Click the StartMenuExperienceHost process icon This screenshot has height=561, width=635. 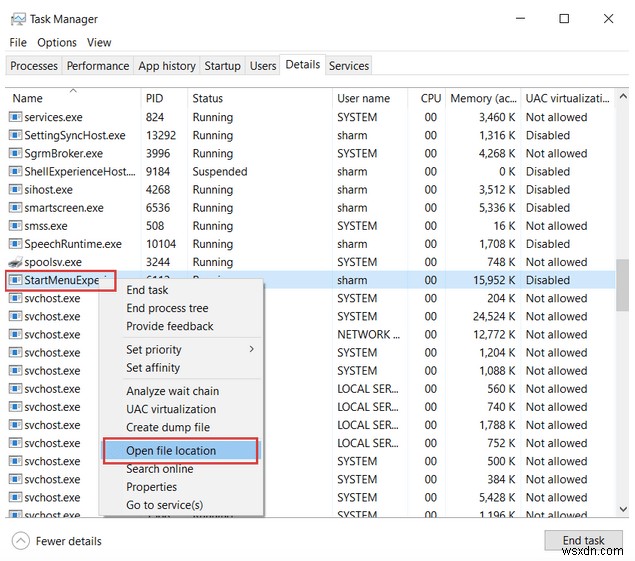click(x=15, y=280)
